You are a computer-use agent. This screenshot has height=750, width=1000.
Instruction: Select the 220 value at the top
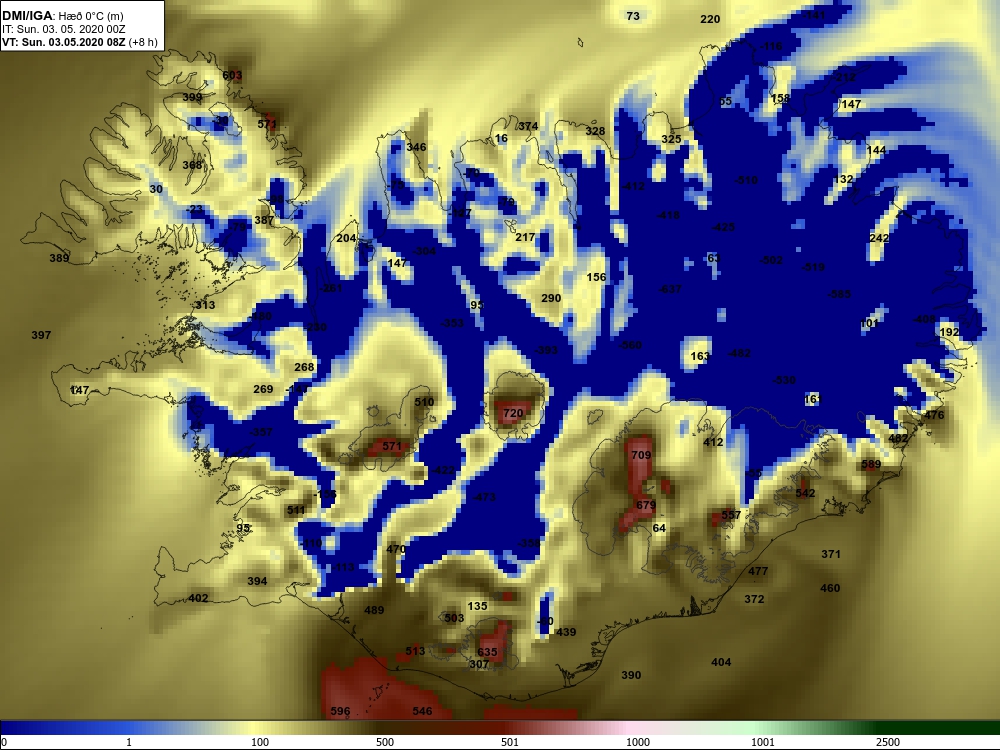coord(710,19)
